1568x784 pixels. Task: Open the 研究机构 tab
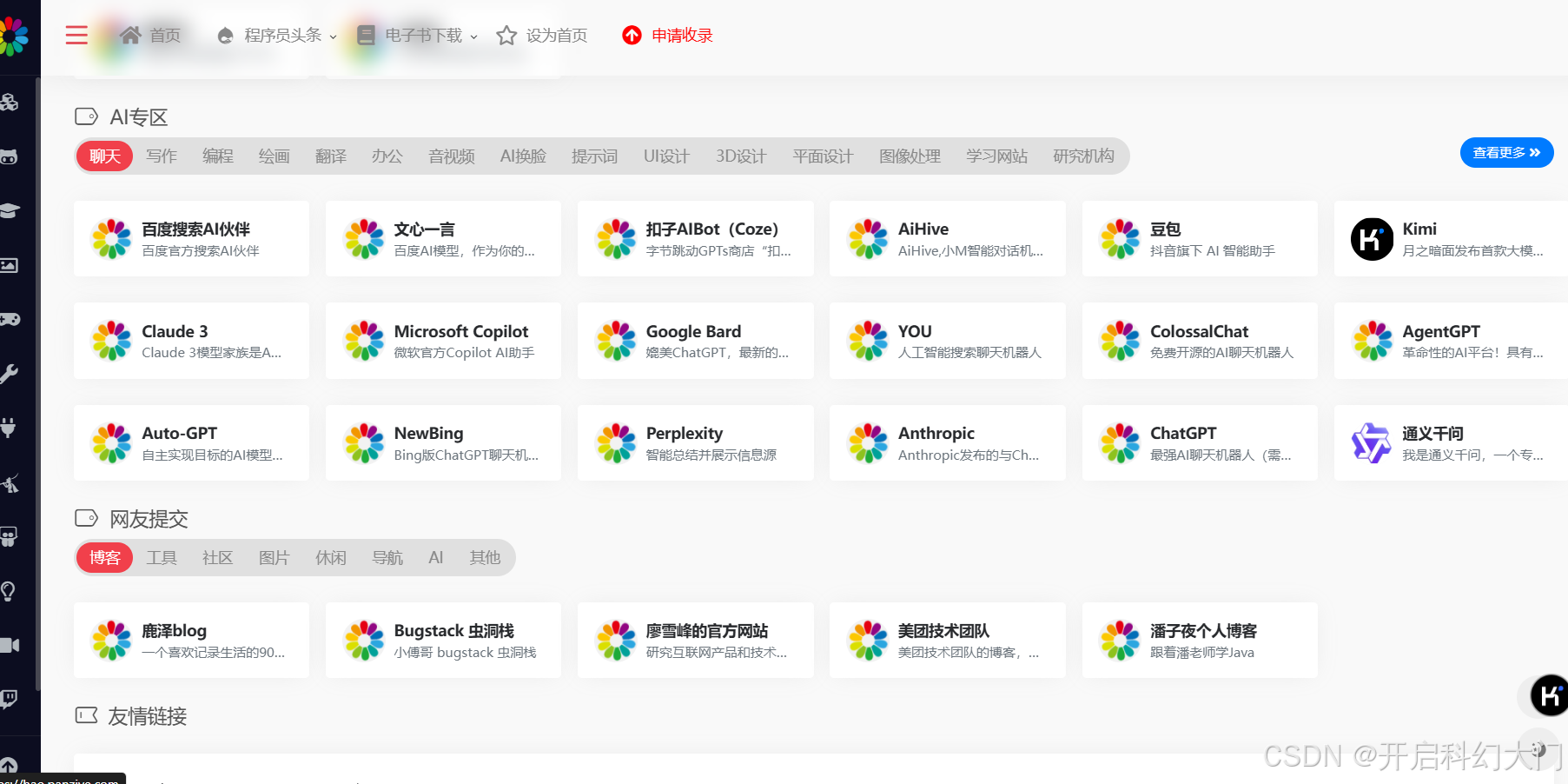(1083, 156)
